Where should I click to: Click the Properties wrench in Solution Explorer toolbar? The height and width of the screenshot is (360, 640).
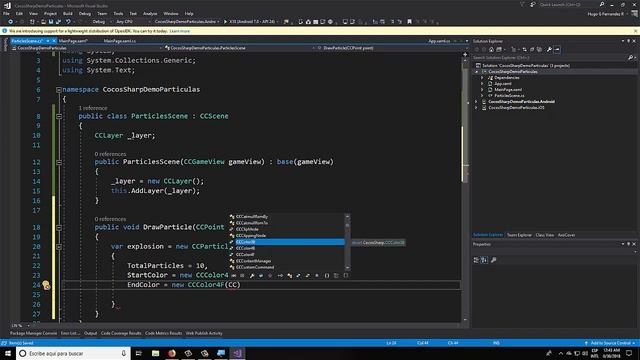pos(549,49)
